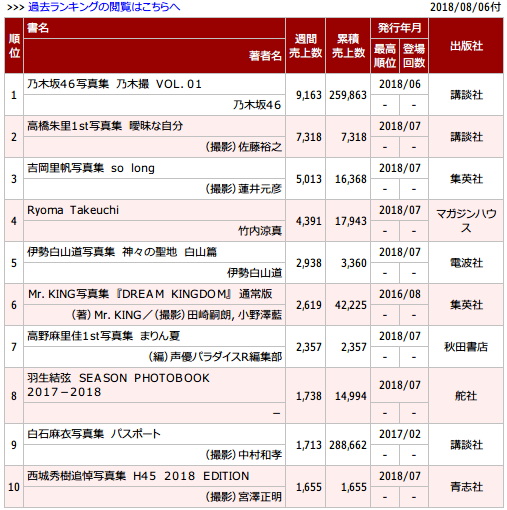Select title 西城秀樹追悼写真集 H45 2018 EDITION

(x=138, y=476)
